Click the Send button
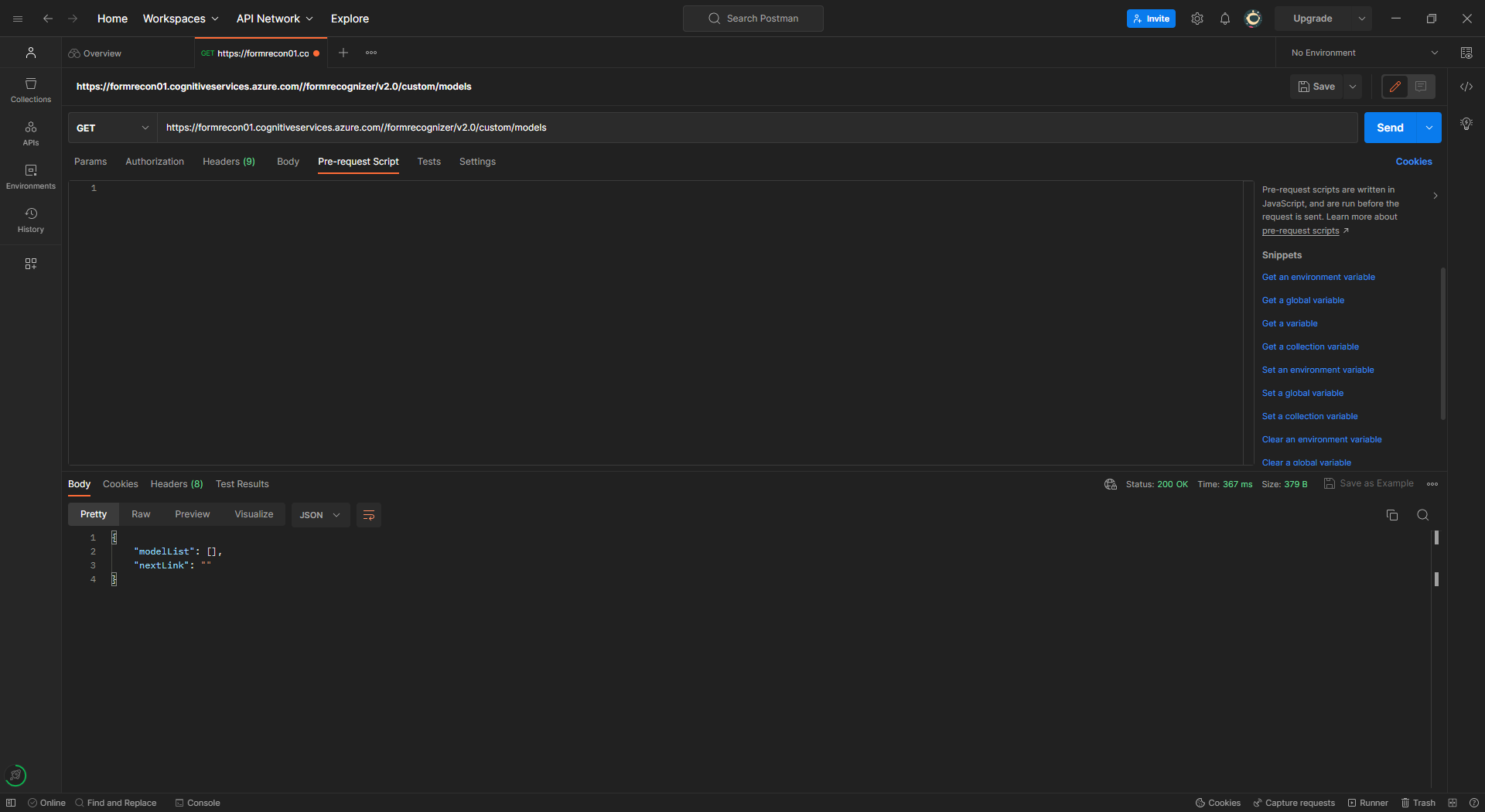This screenshot has height=812, width=1485. pyautogui.click(x=1390, y=128)
